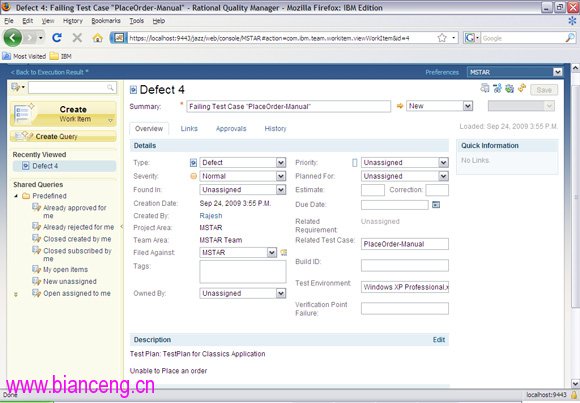
Task: Click the Save button
Action: coord(544,90)
